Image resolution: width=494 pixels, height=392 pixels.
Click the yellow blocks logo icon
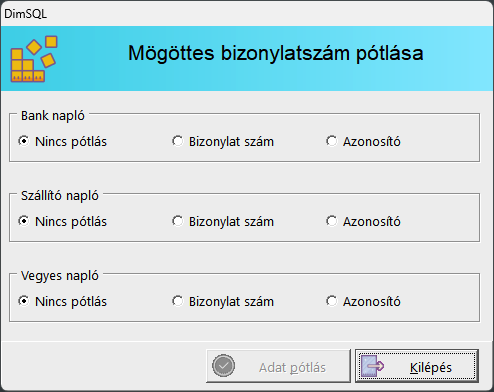[x=34, y=59]
